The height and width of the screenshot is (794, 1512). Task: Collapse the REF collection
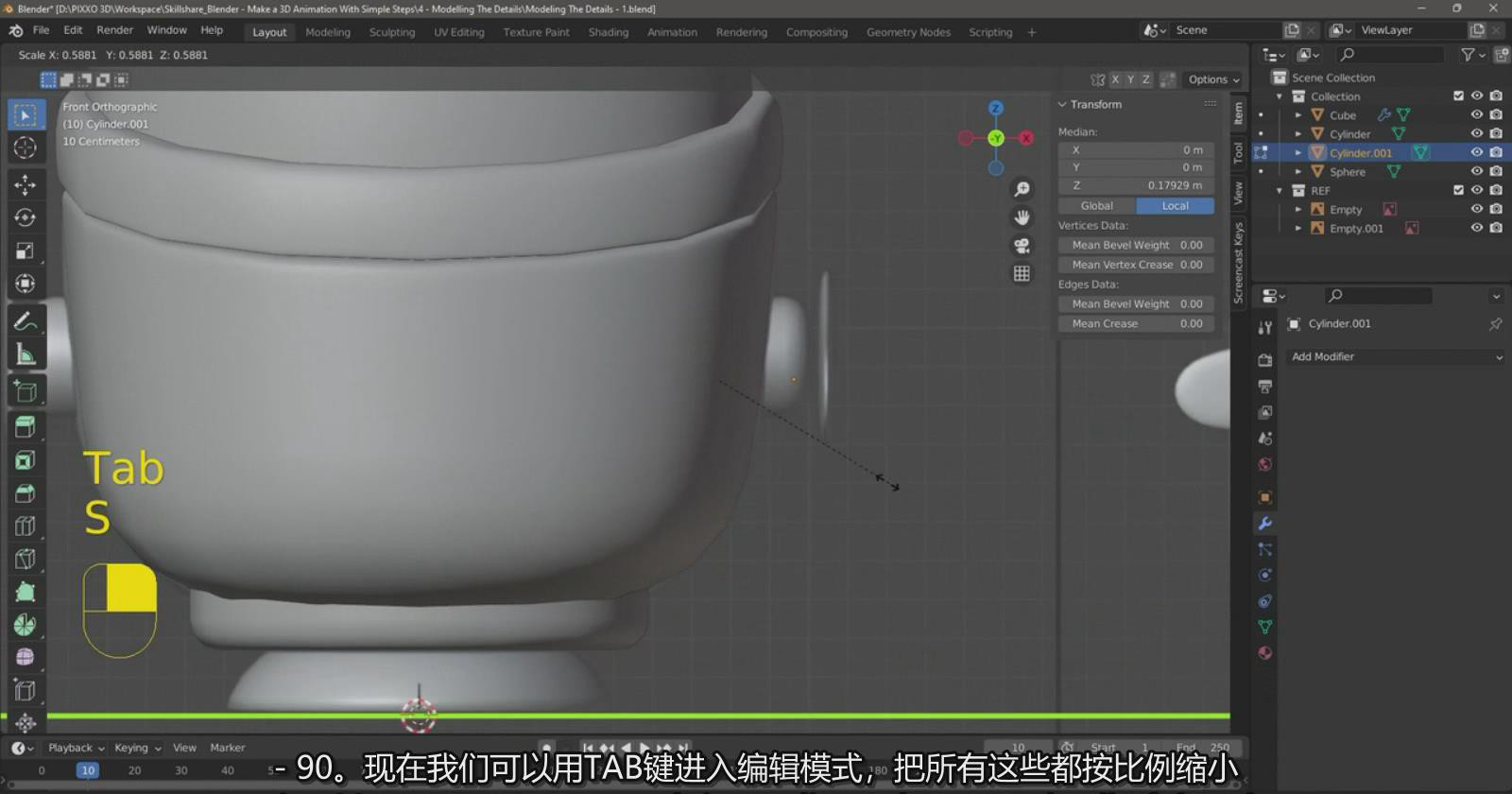point(1280,190)
